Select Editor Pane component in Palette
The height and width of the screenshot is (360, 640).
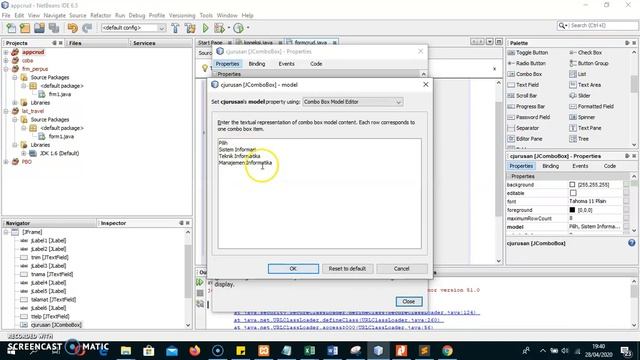[x=525, y=139]
